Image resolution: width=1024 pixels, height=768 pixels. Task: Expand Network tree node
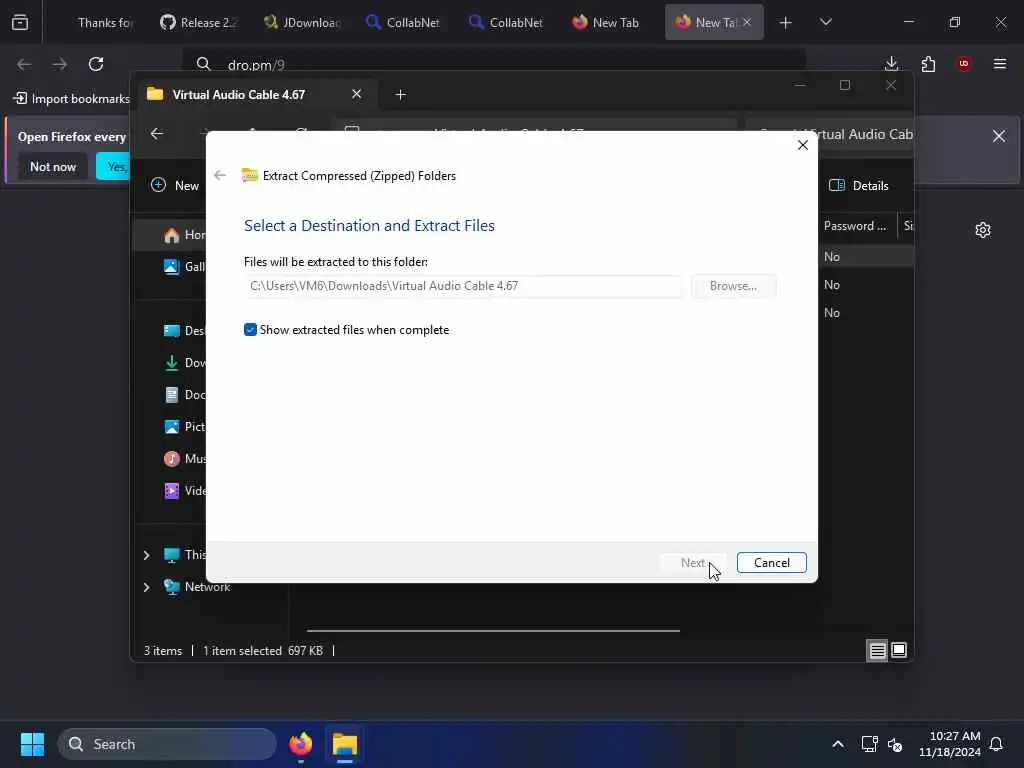[x=146, y=587]
